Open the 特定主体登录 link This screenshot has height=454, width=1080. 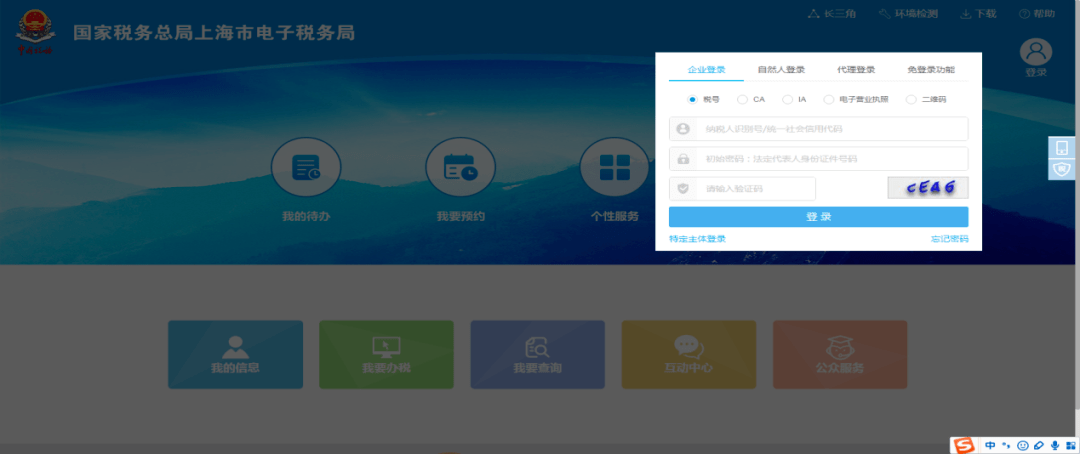pyautogui.click(x=698, y=239)
